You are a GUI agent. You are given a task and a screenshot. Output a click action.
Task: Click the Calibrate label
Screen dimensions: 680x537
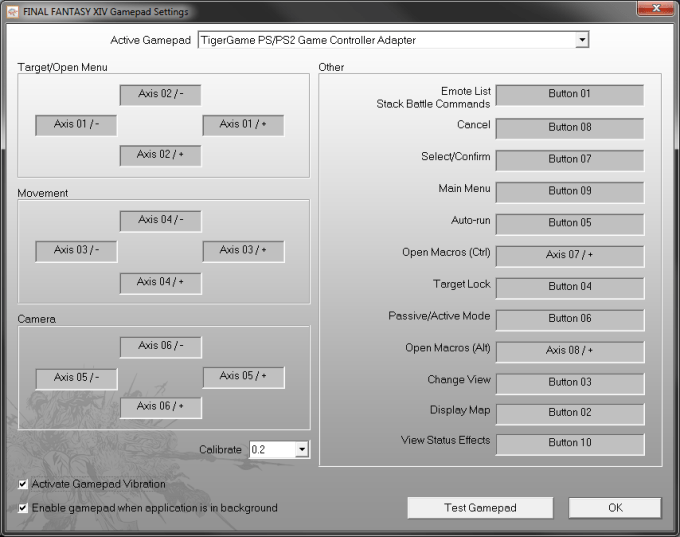tap(220, 450)
